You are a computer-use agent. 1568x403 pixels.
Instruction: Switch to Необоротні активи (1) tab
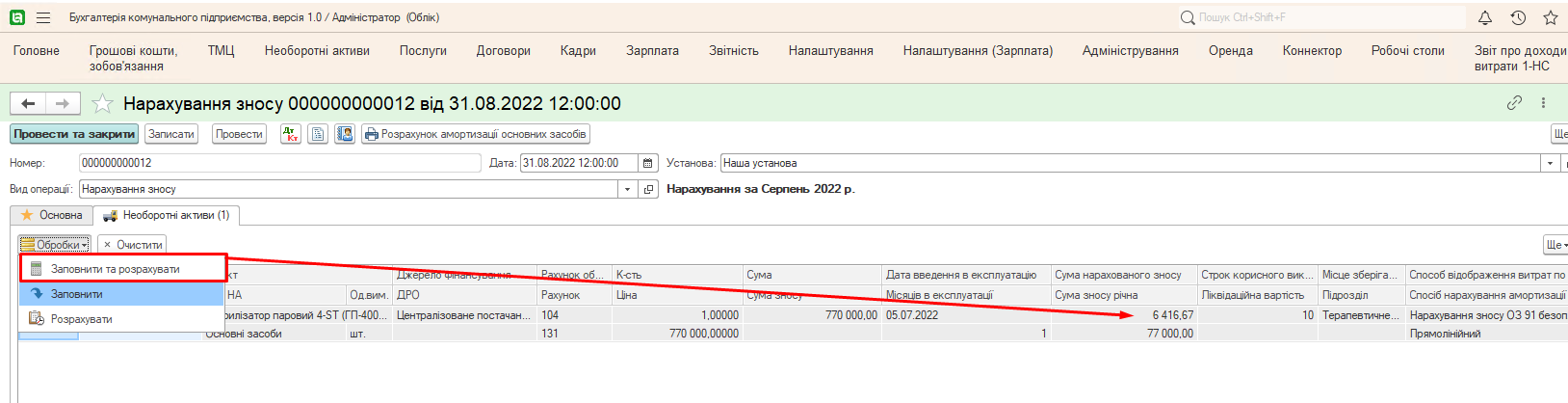[167, 215]
